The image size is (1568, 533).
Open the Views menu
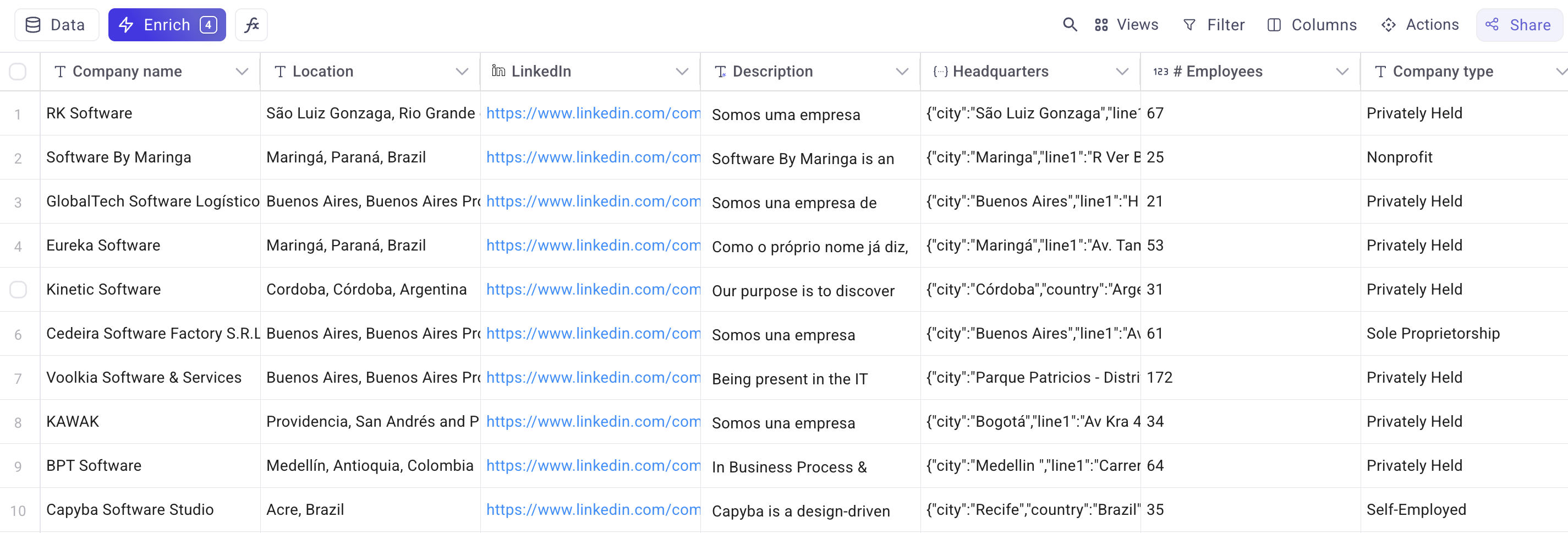point(1126,25)
